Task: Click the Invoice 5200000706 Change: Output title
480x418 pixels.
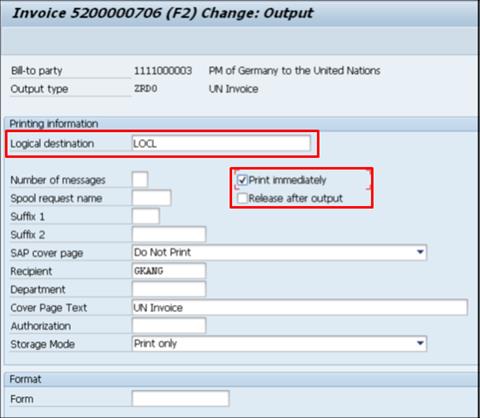Action: 163,13
